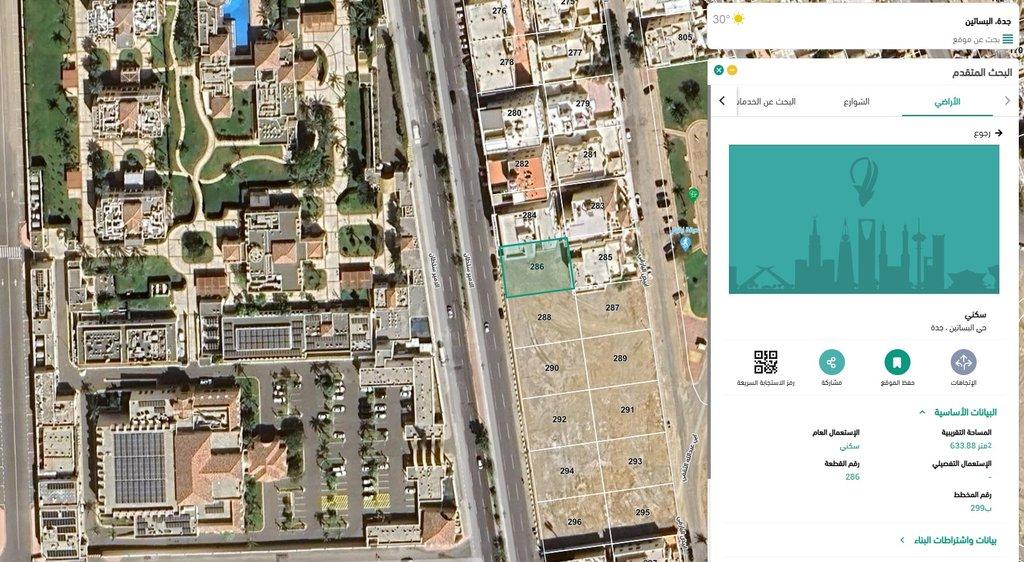Click the Share (مشاركة) icon

(x=831, y=362)
